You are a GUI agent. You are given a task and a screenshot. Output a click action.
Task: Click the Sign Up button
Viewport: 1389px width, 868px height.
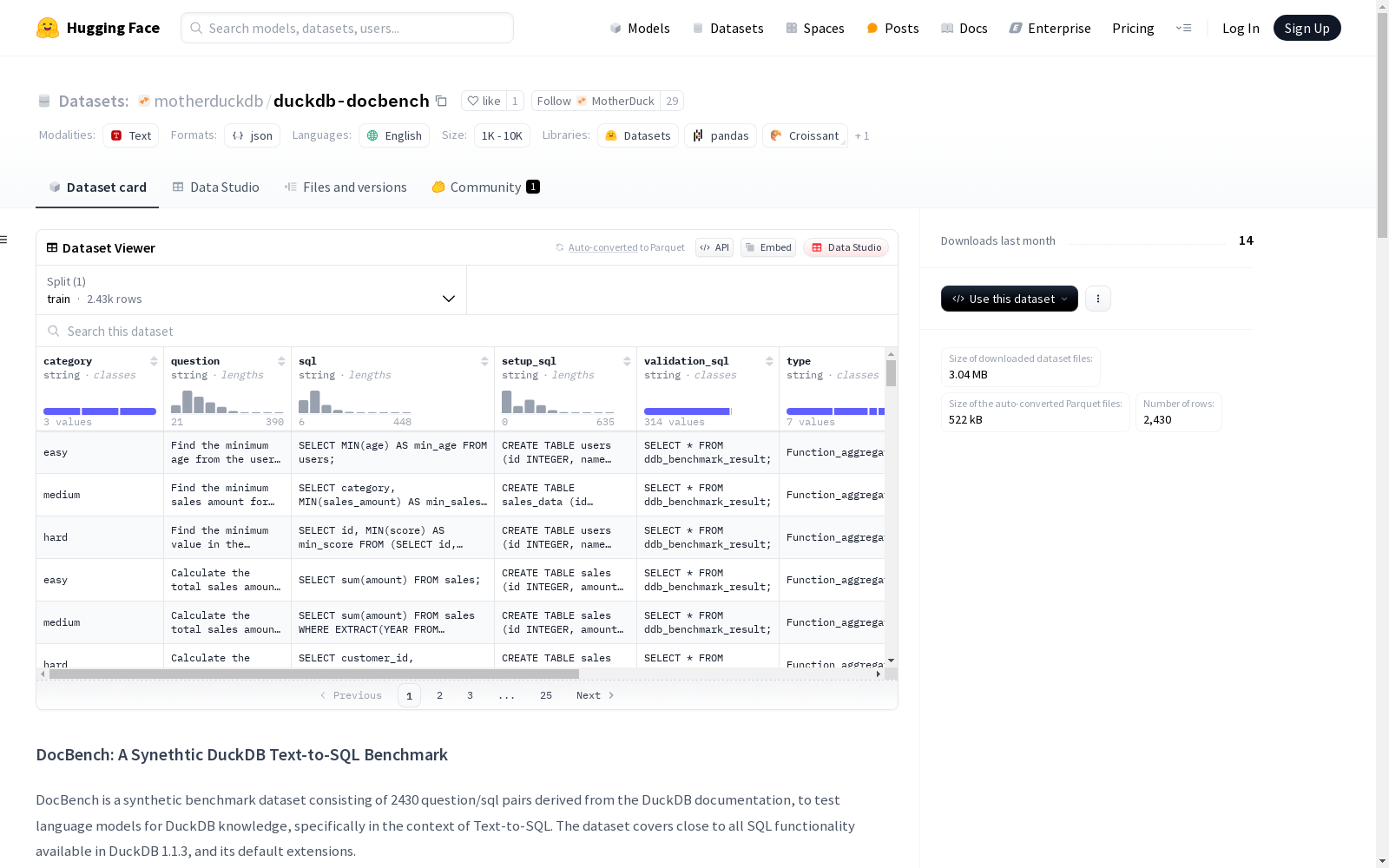tap(1307, 28)
